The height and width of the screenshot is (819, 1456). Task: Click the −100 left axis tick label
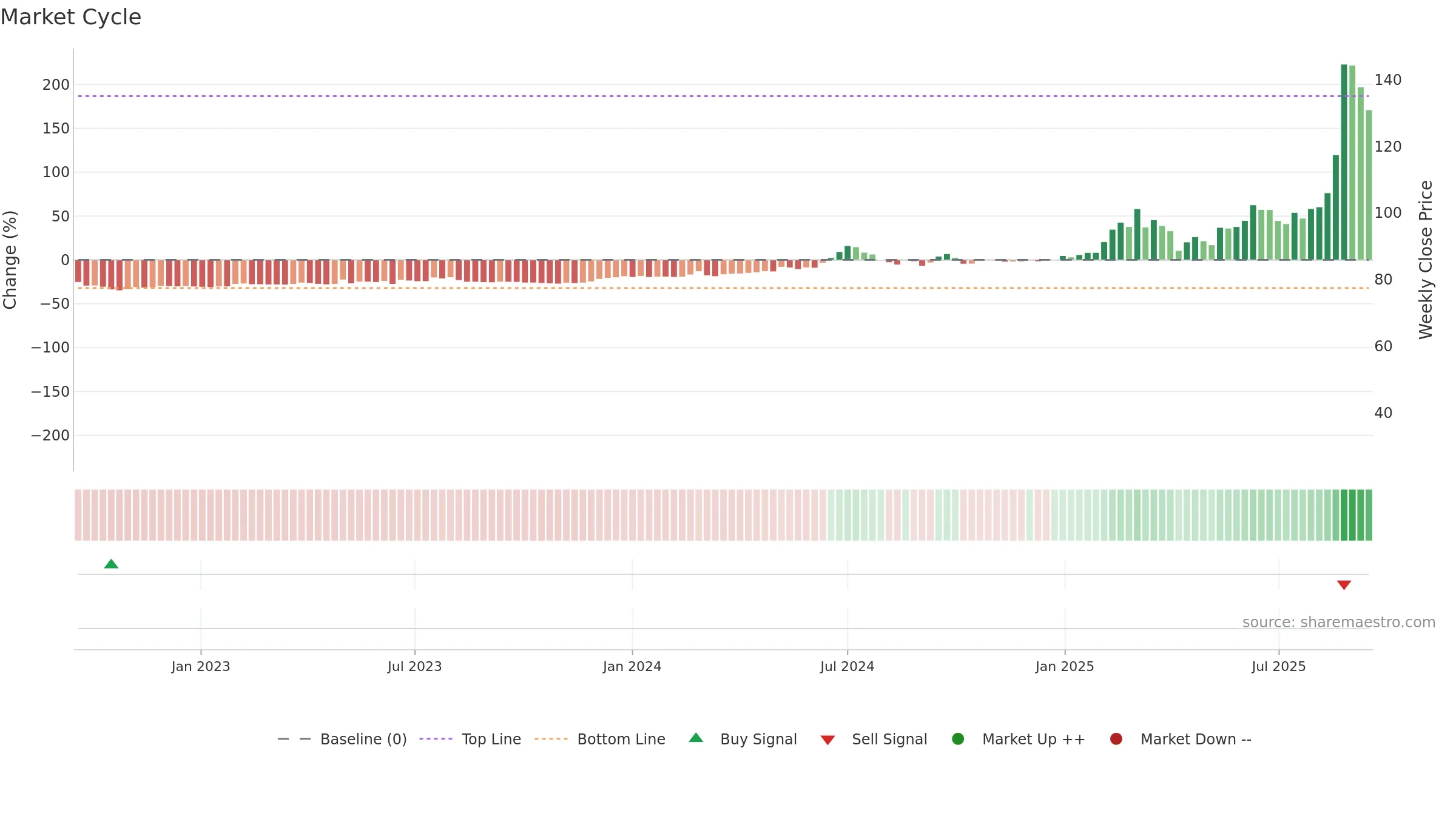50,348
